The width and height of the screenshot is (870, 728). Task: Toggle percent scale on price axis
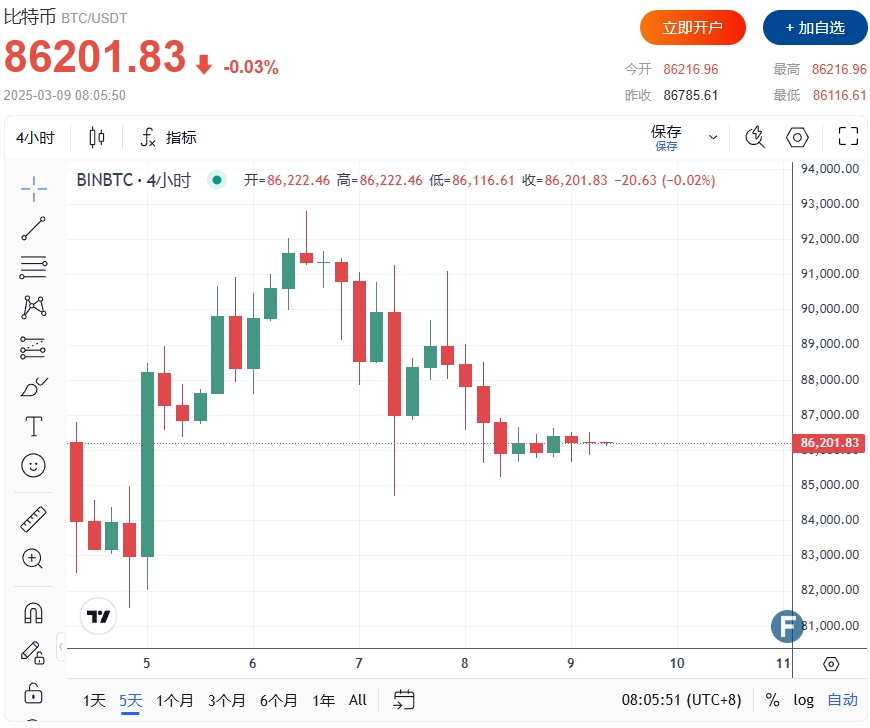(x=772, y=700)
